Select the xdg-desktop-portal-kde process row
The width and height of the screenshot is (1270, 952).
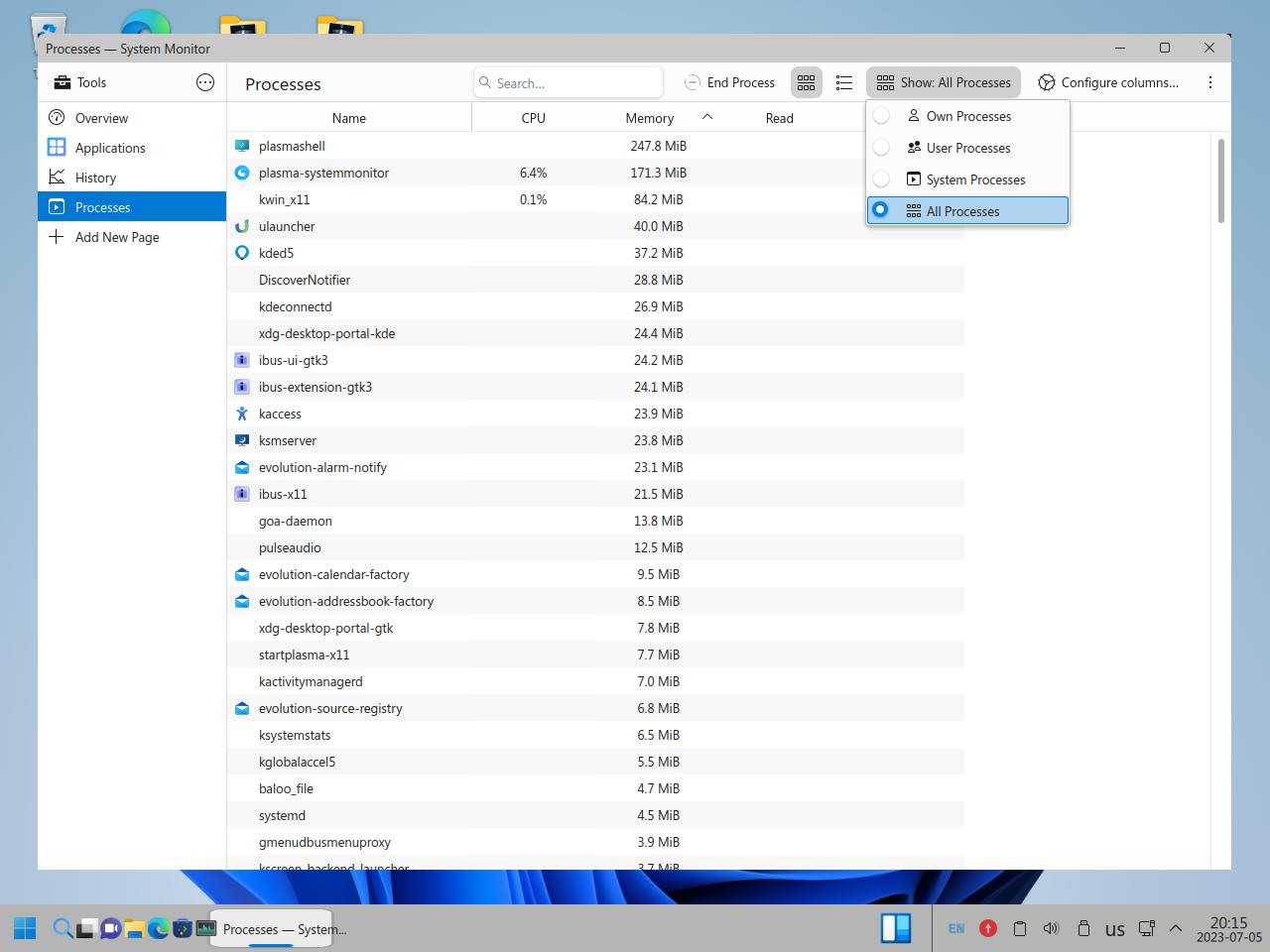[x=595, y=333]
